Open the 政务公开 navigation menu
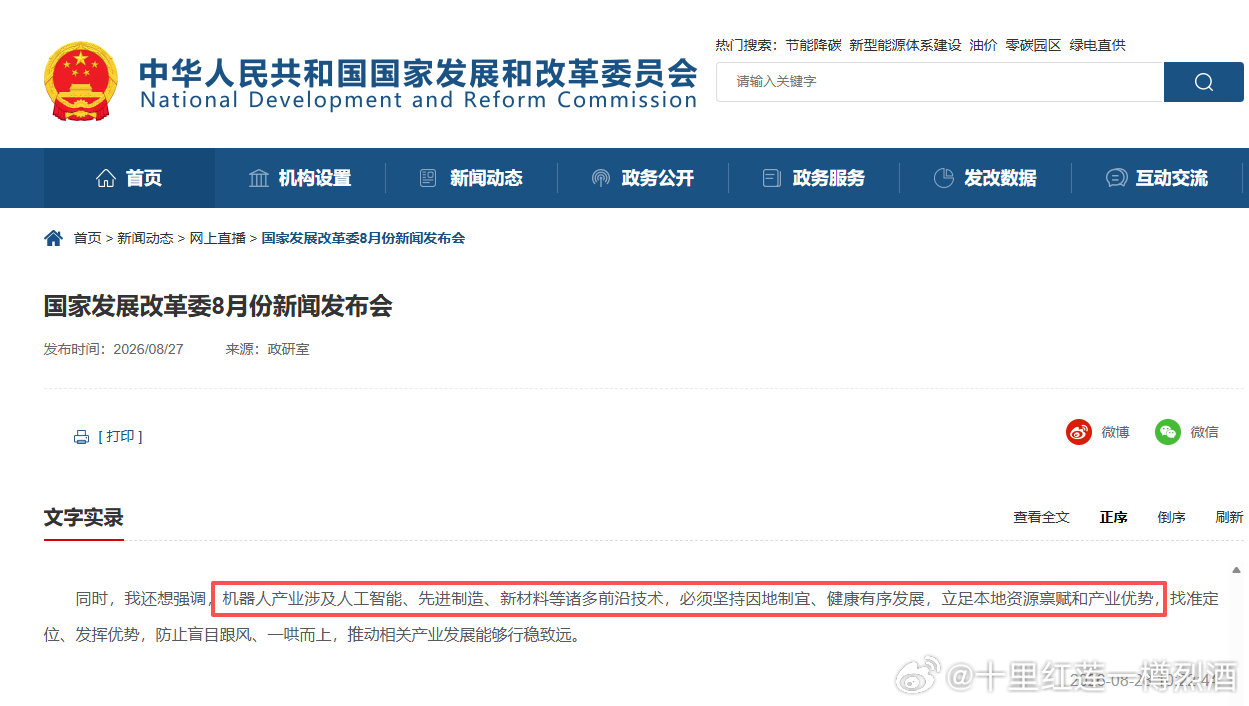 tap(643, 178)
